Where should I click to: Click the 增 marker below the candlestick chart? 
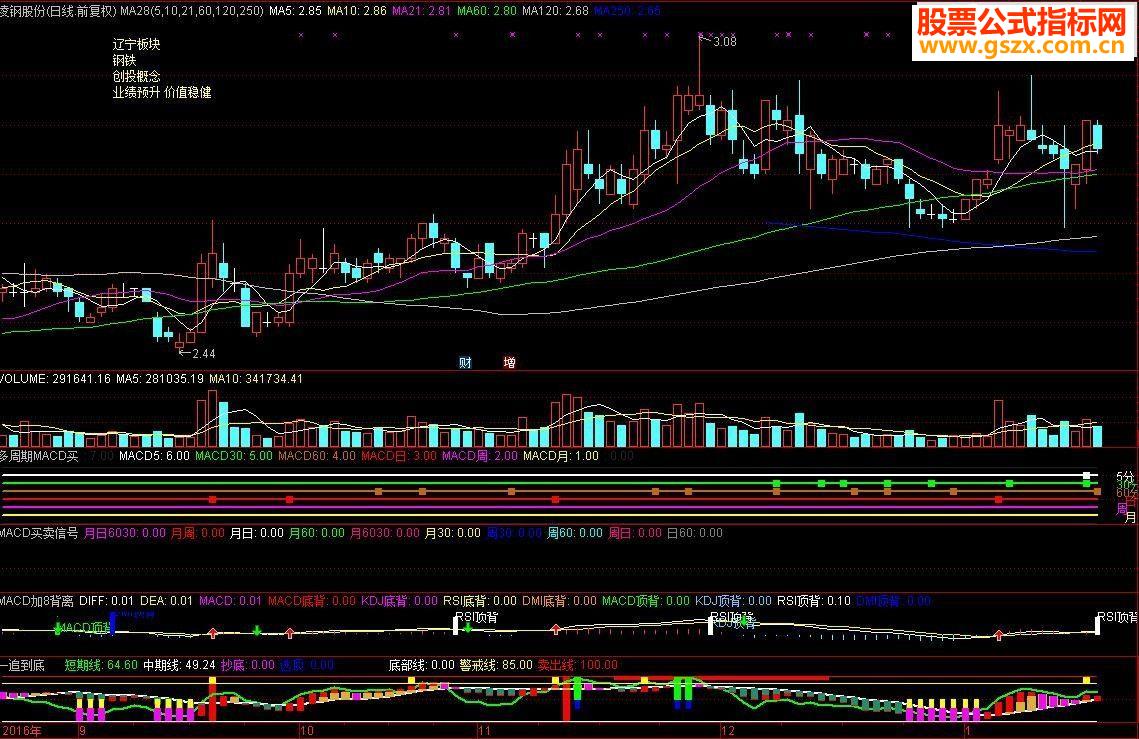tap(509, 362)
